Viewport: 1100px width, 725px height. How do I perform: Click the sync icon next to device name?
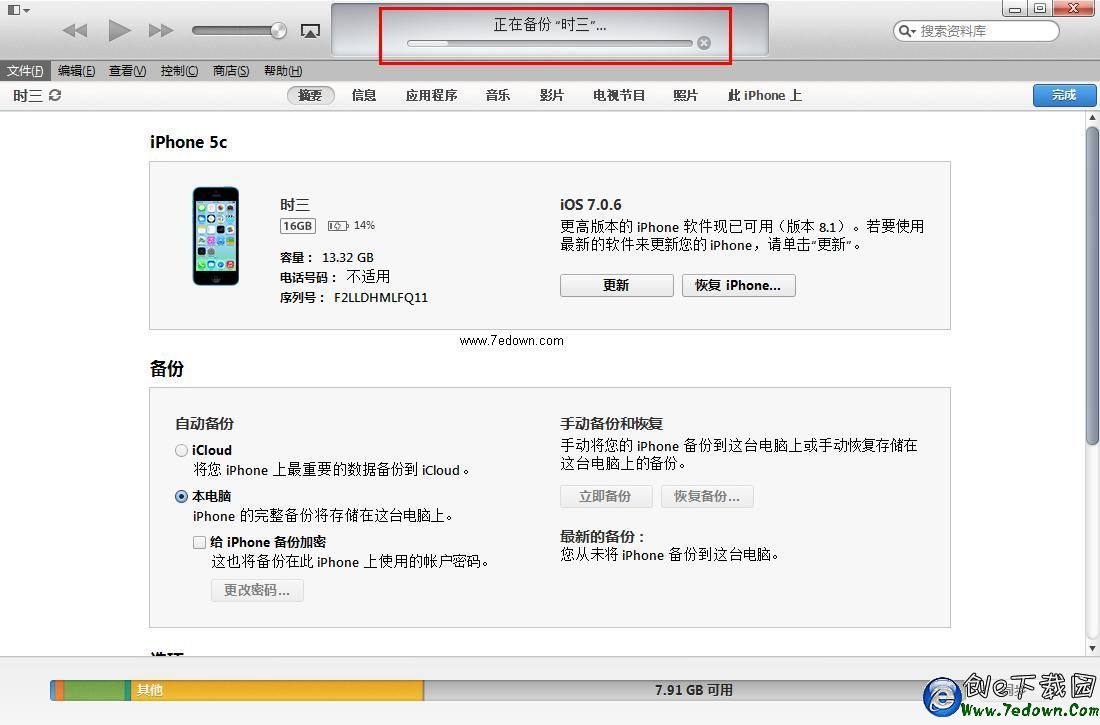[x=55, y=95]
